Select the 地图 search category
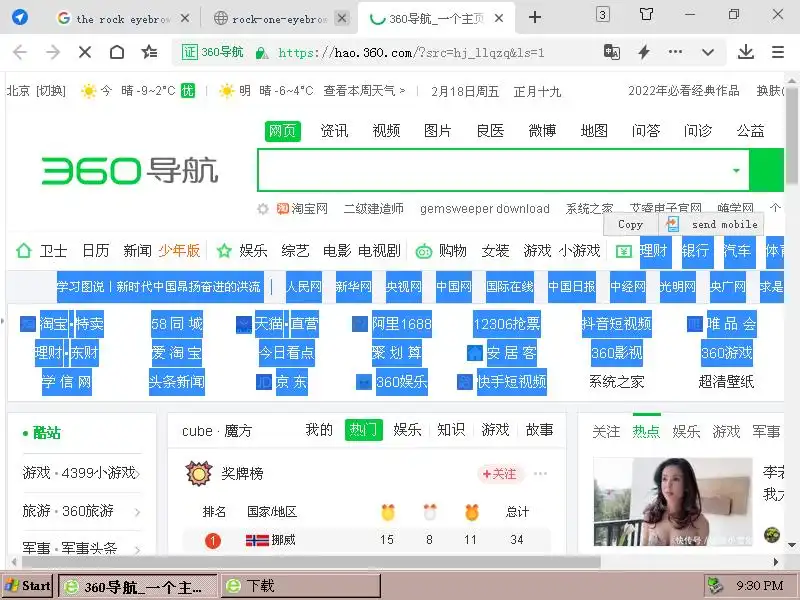The image size is (800, 600). pyautogui.click(x=594, y=131)
